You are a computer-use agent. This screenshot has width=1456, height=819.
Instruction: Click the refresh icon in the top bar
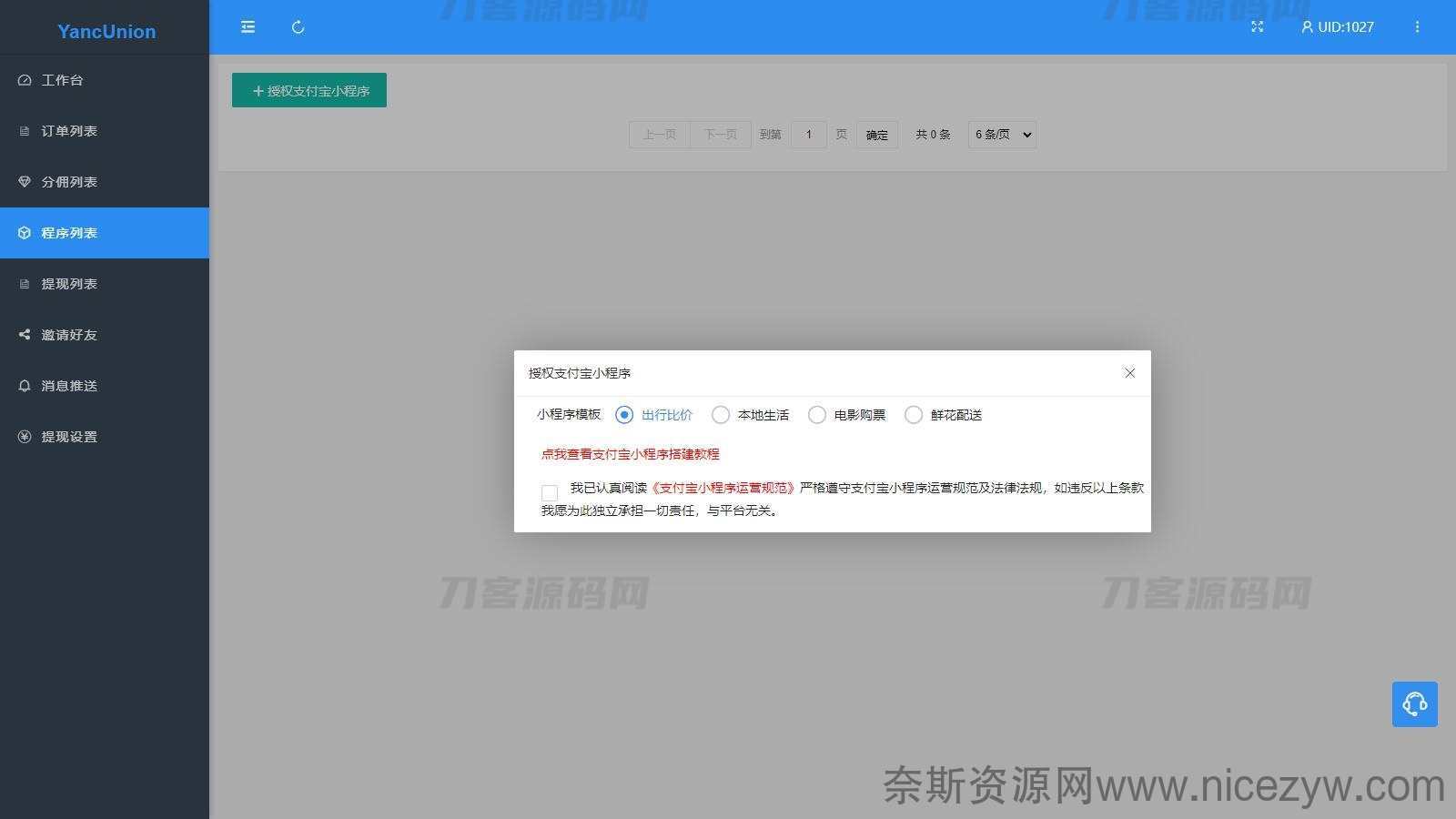coord(298,27)
